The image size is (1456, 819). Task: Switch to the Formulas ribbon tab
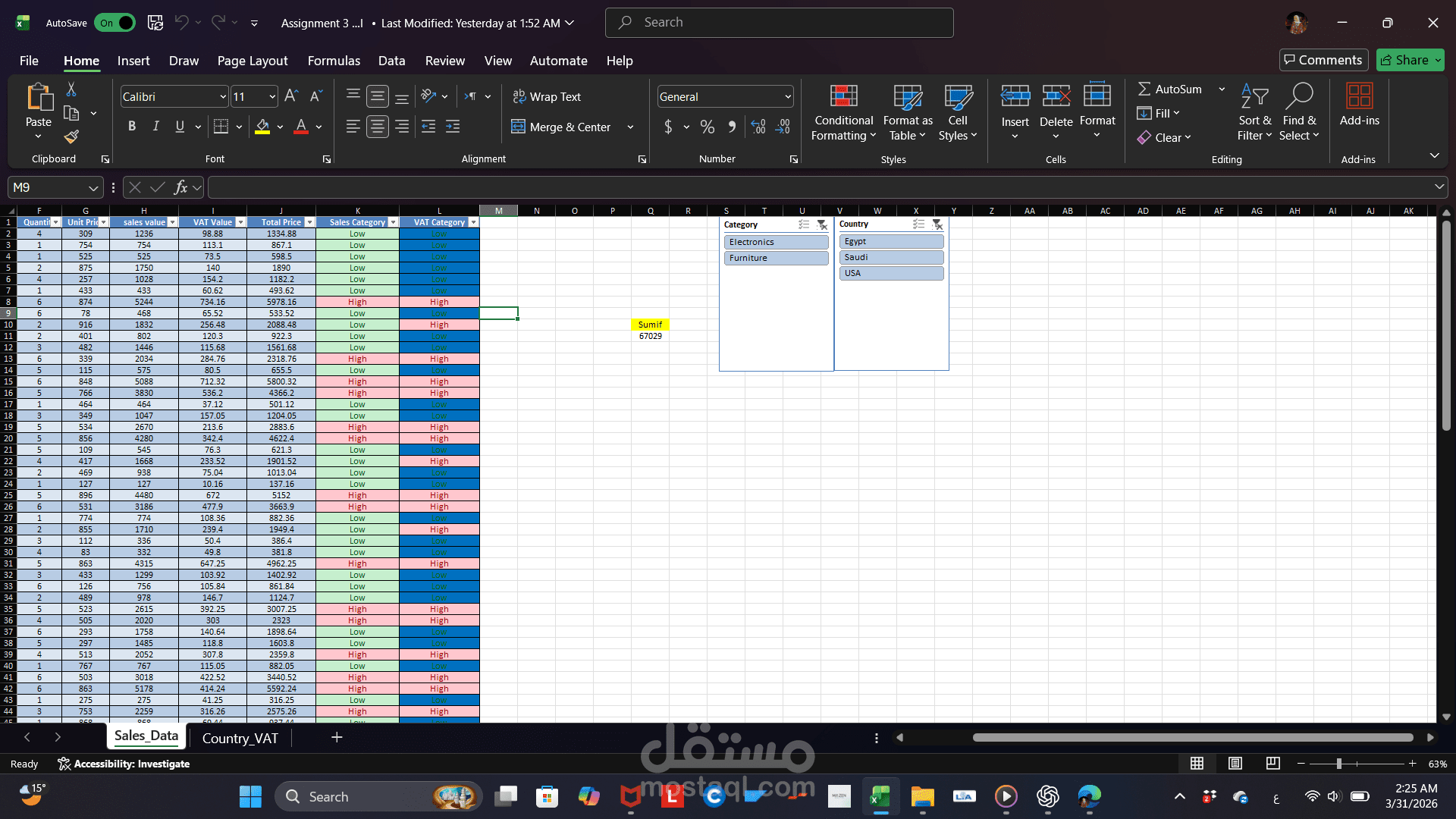pyautogui.click(x=334, y=61)
